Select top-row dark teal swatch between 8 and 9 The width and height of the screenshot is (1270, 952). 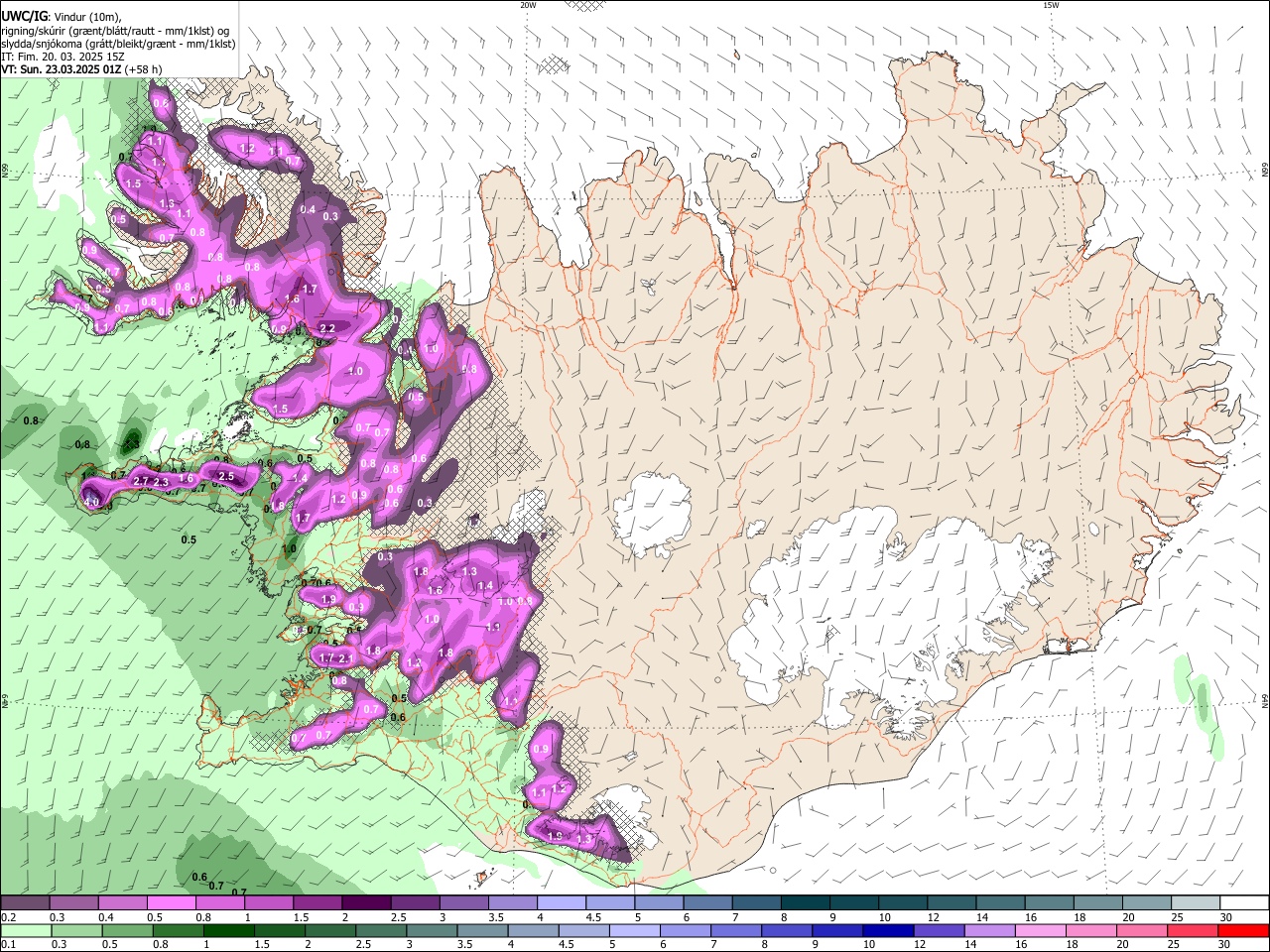806,903
